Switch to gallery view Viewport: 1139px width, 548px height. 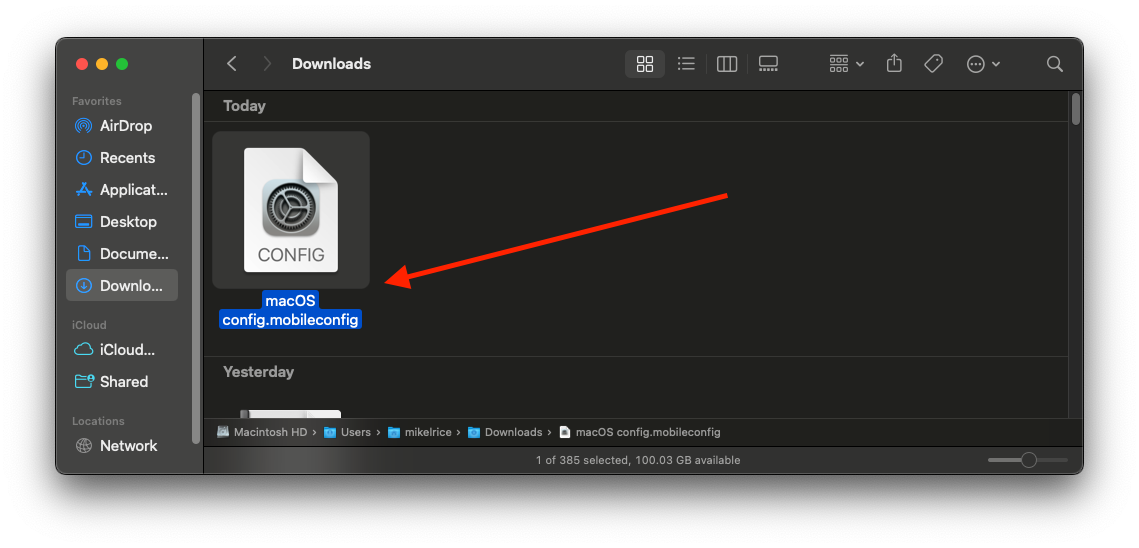(x=768, y=64)
